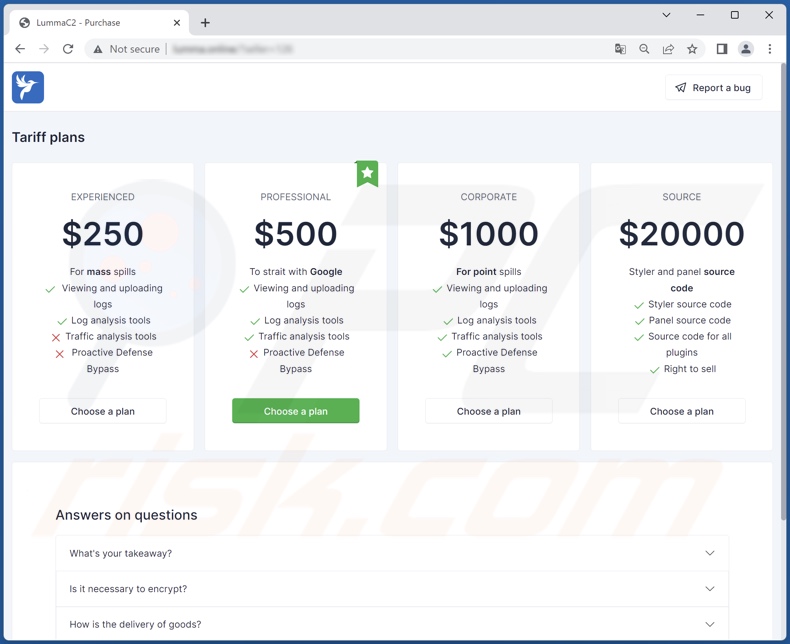The image size is (790, 644).
Task: Open the Chrome profile avatar
Action: [745, 49]
